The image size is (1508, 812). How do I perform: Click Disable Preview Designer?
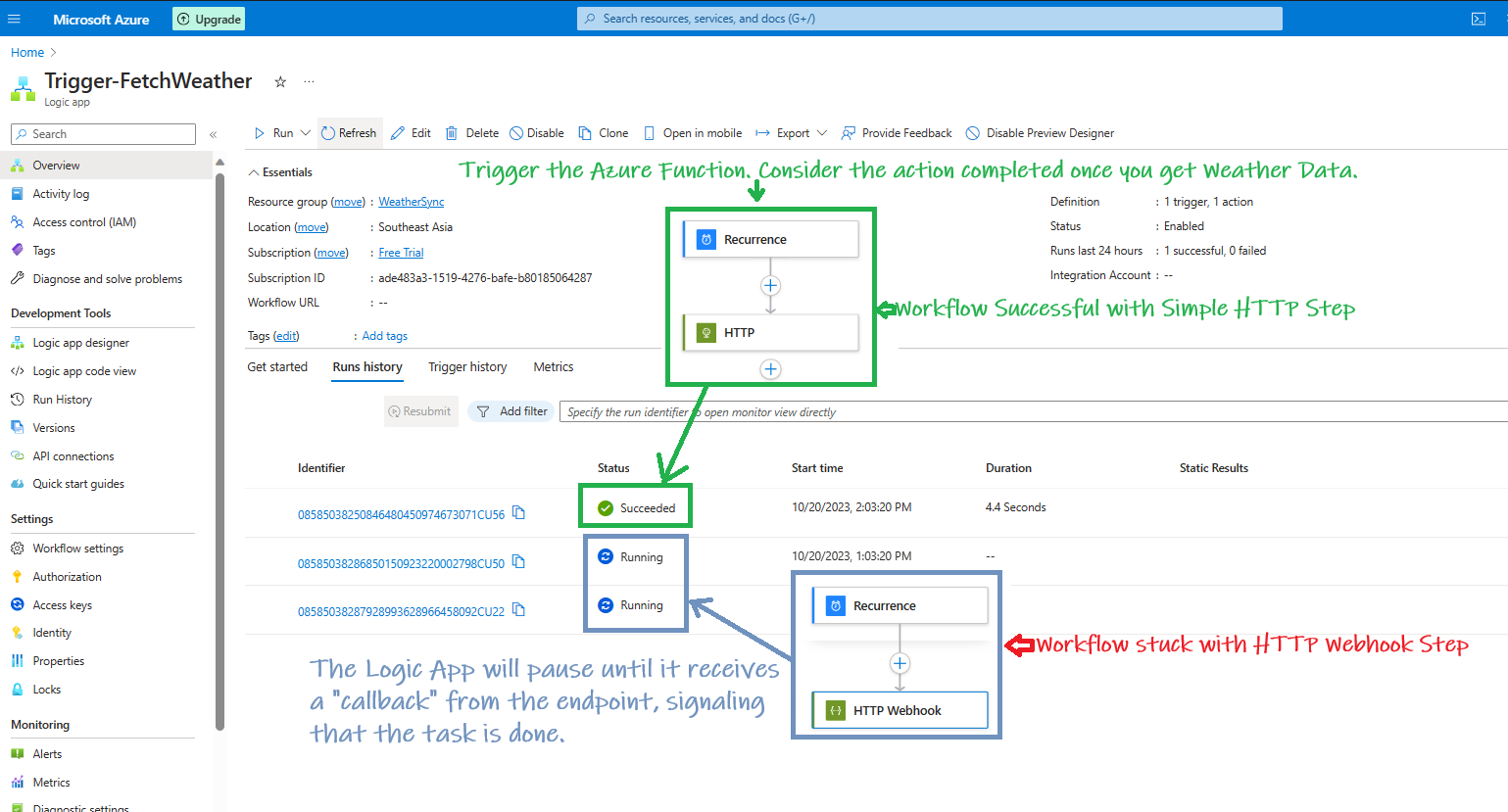point(1041,133)
